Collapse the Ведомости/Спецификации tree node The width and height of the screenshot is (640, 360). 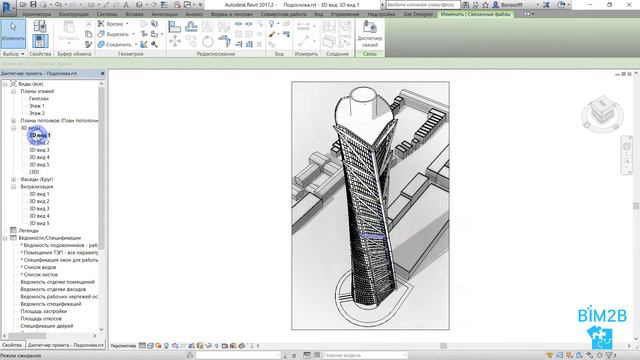pyautogui.click(x=5, y=238)
